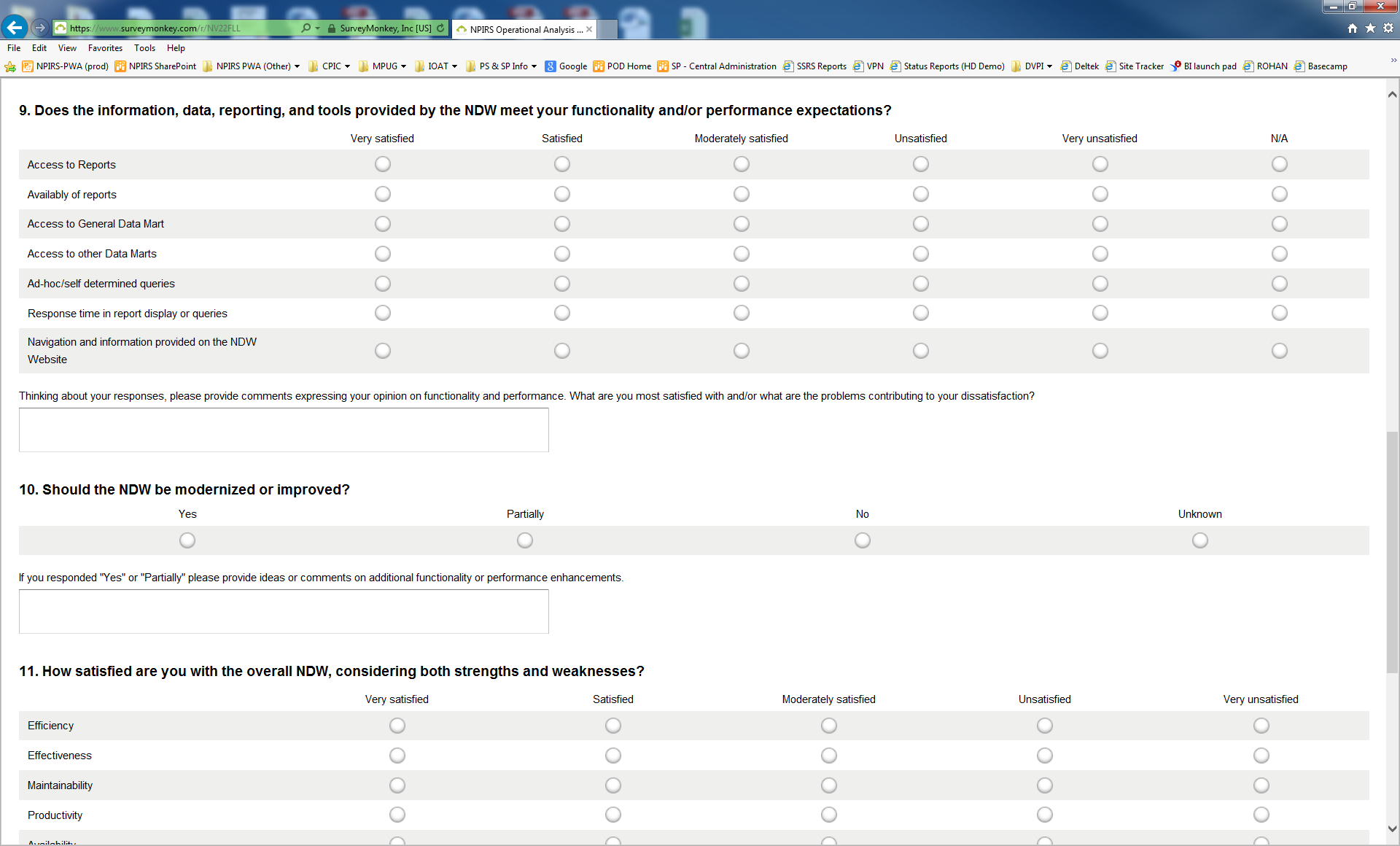This screenshot has height=846, width=1400.
Task: Open the Favorites star icon
Action: (1370, 28)
